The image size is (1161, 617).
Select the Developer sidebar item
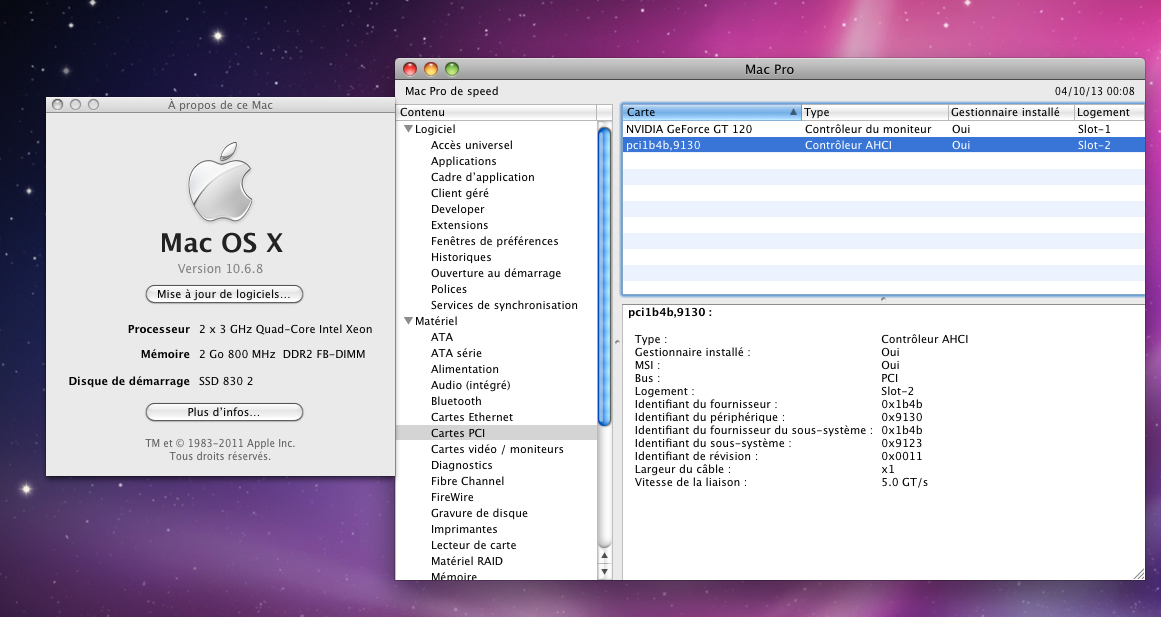458,209
